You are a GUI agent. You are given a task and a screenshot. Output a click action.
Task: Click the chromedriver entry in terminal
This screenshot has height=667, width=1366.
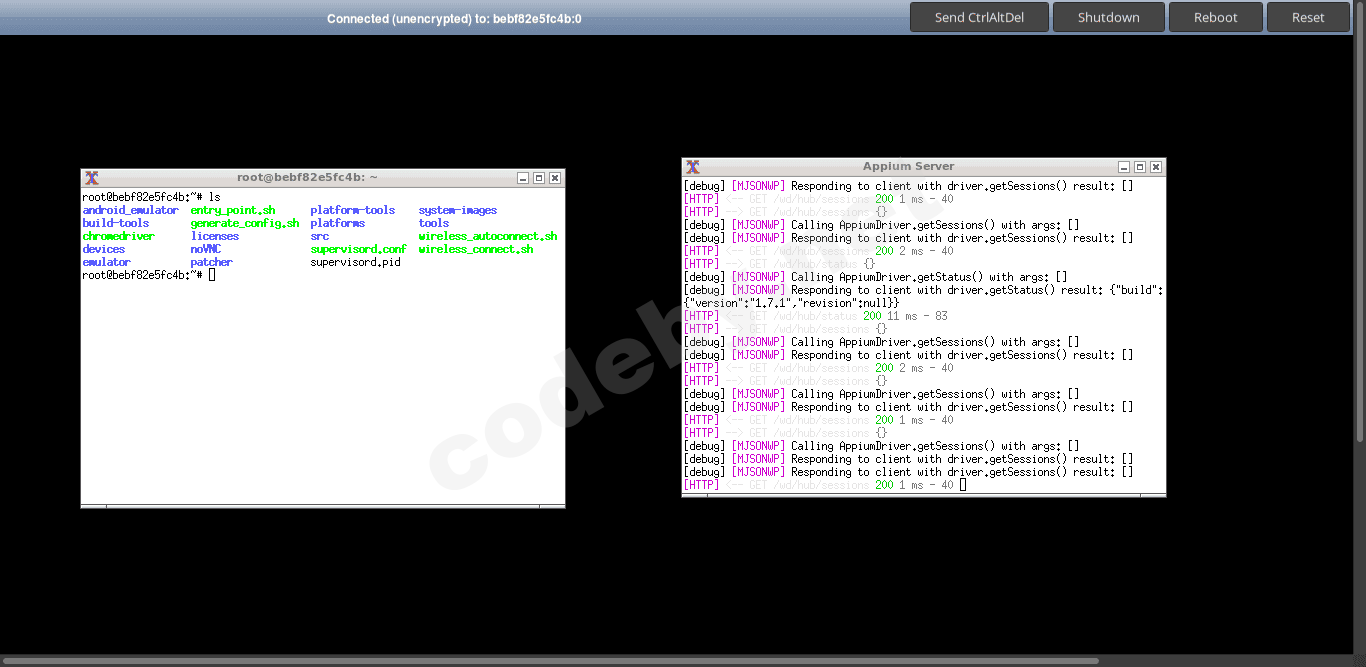[118, 236]
